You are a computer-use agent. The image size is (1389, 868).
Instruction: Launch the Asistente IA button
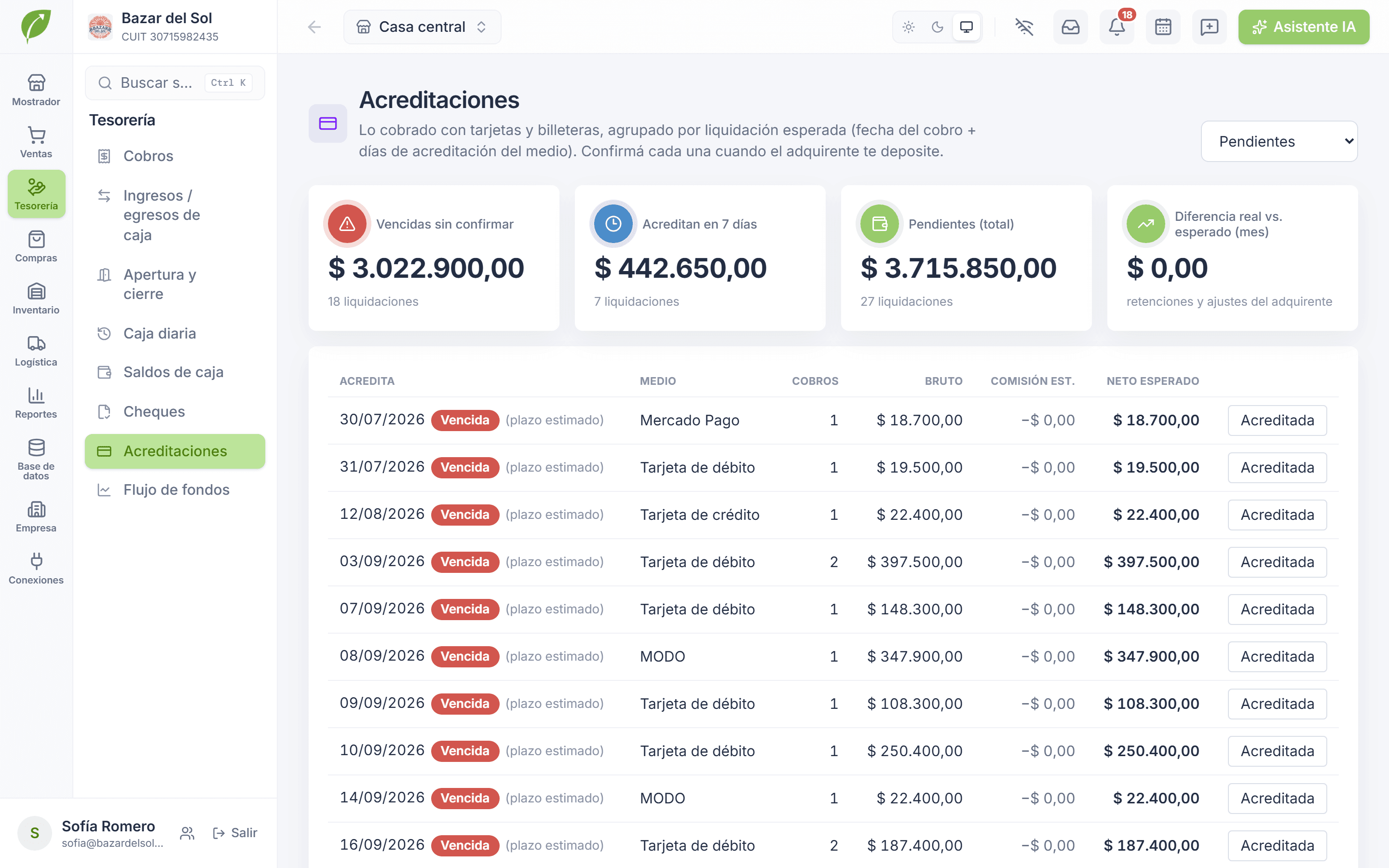[x=1304, y=27]
